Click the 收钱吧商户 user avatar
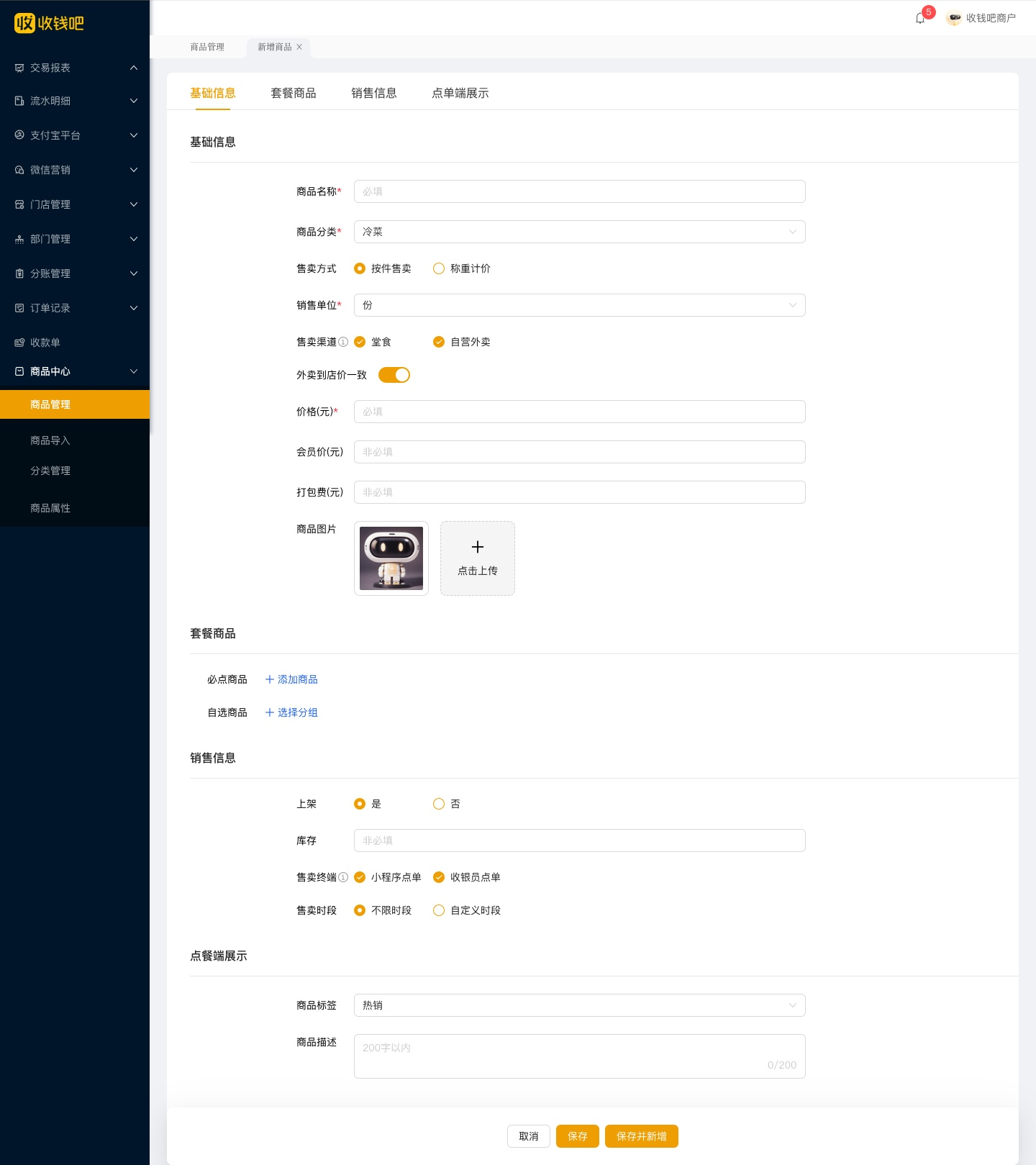This screenshot has height=1165, width=1036. coord(954,18)
